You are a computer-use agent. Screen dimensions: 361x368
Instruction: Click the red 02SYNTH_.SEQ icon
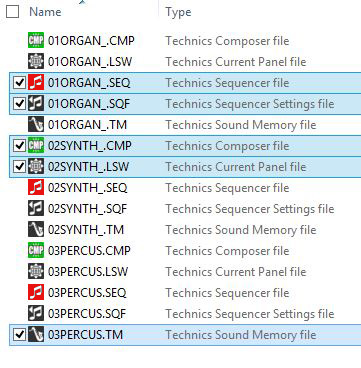(x=36, y=188)
